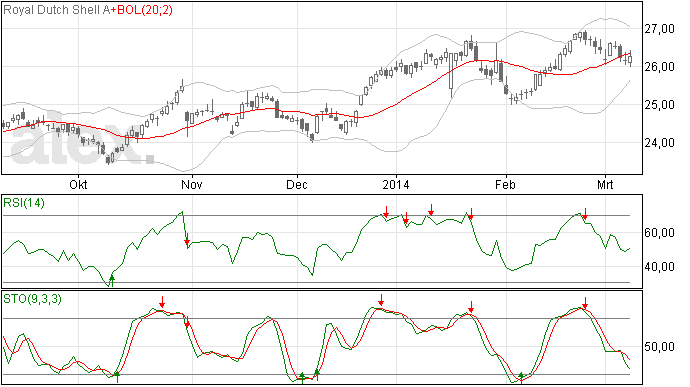Image resolution: width=690 pixels, height=387 pixels.
Task: Click the Dec month label
Action: tap(297, 184)
